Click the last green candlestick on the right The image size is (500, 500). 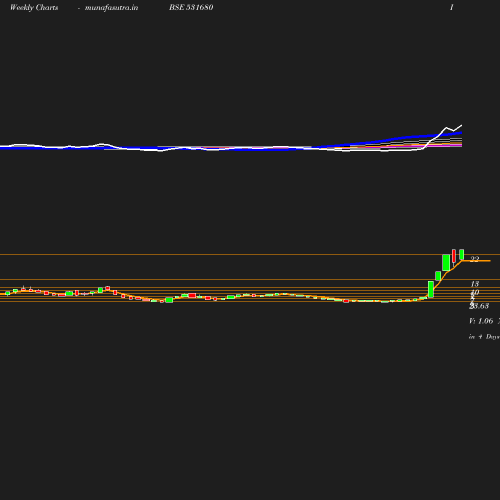click(462, 254)
